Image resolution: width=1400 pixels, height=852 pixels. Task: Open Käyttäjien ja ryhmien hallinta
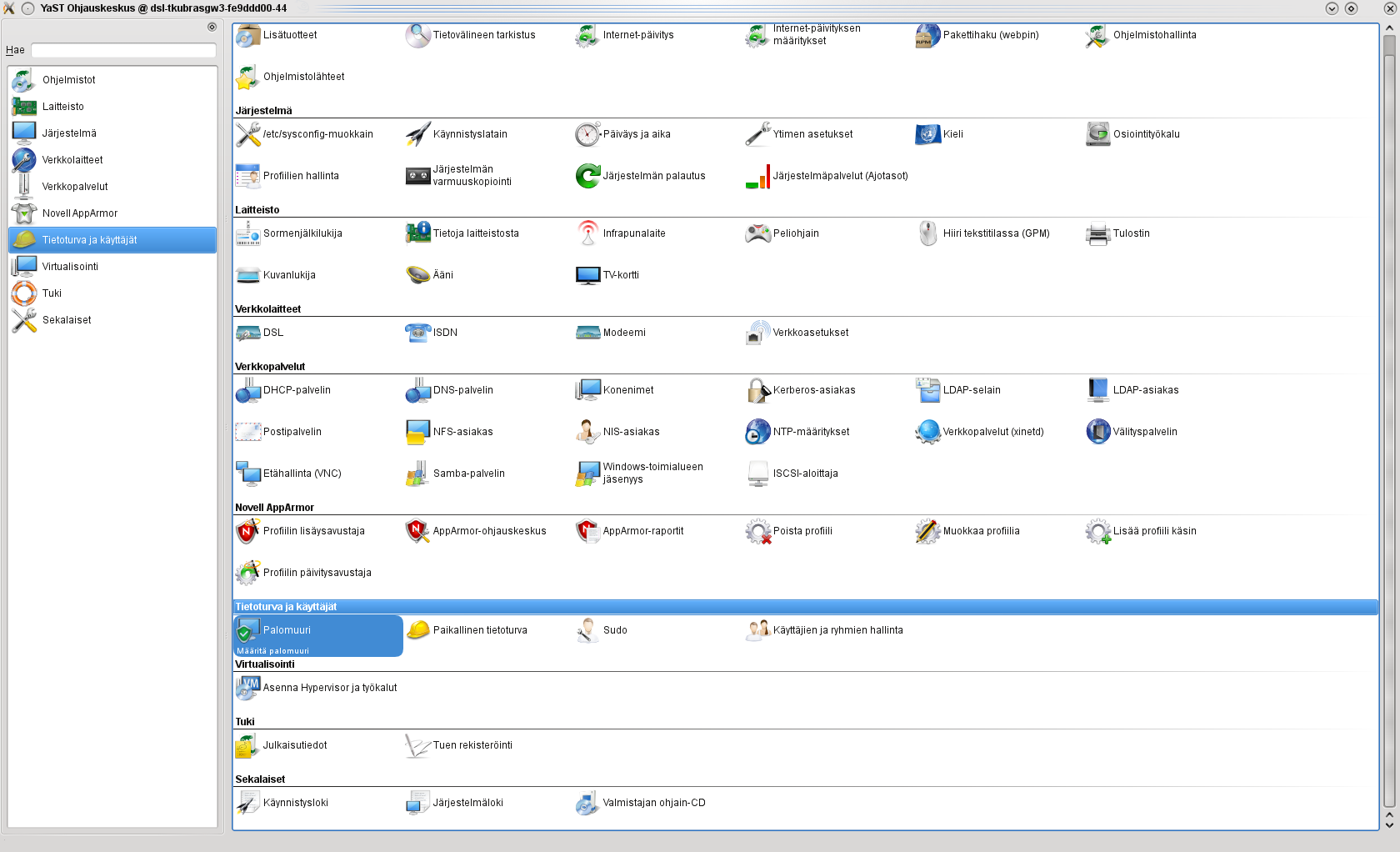757,630
